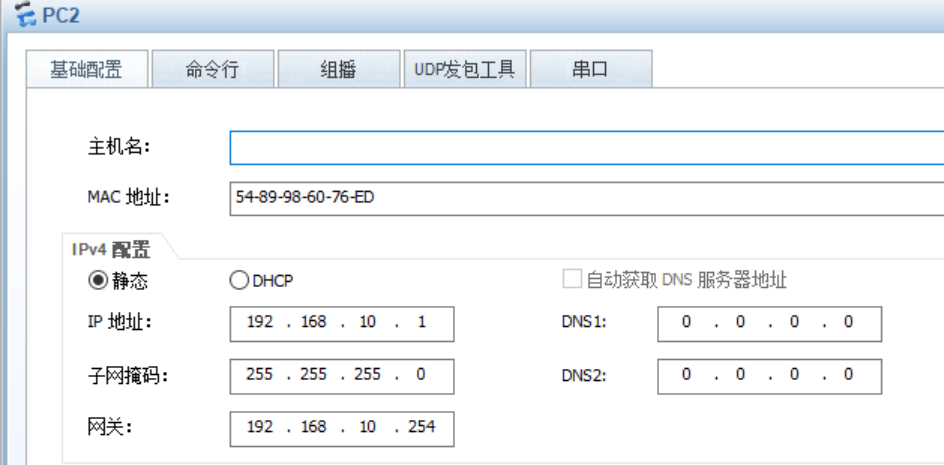This screenshot has width=944, height=465.
Task: Open the 命令行 tab
Action: 212,70
